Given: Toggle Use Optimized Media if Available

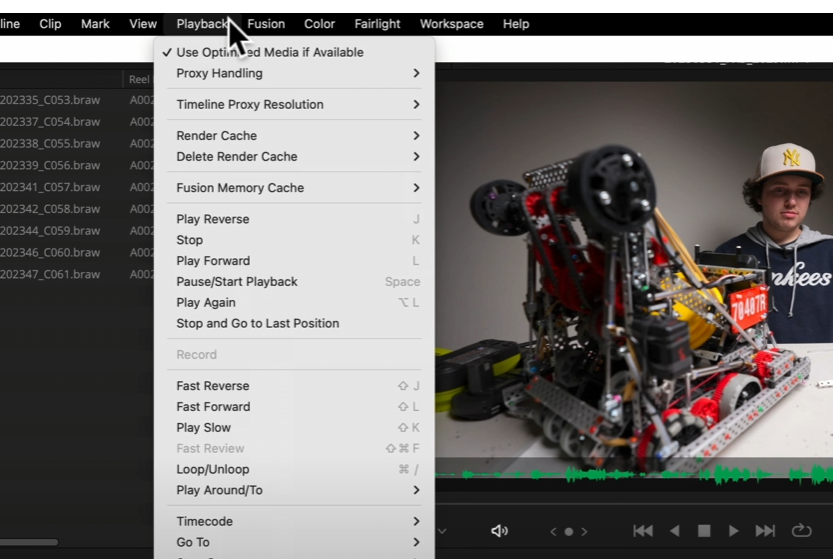Looking at the screenshot, I should coord(294,52).
